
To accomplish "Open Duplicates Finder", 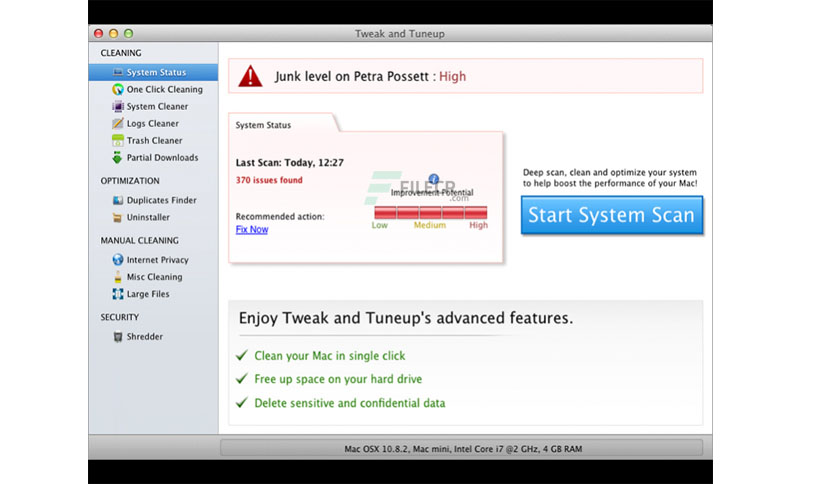I will point(154,200).
